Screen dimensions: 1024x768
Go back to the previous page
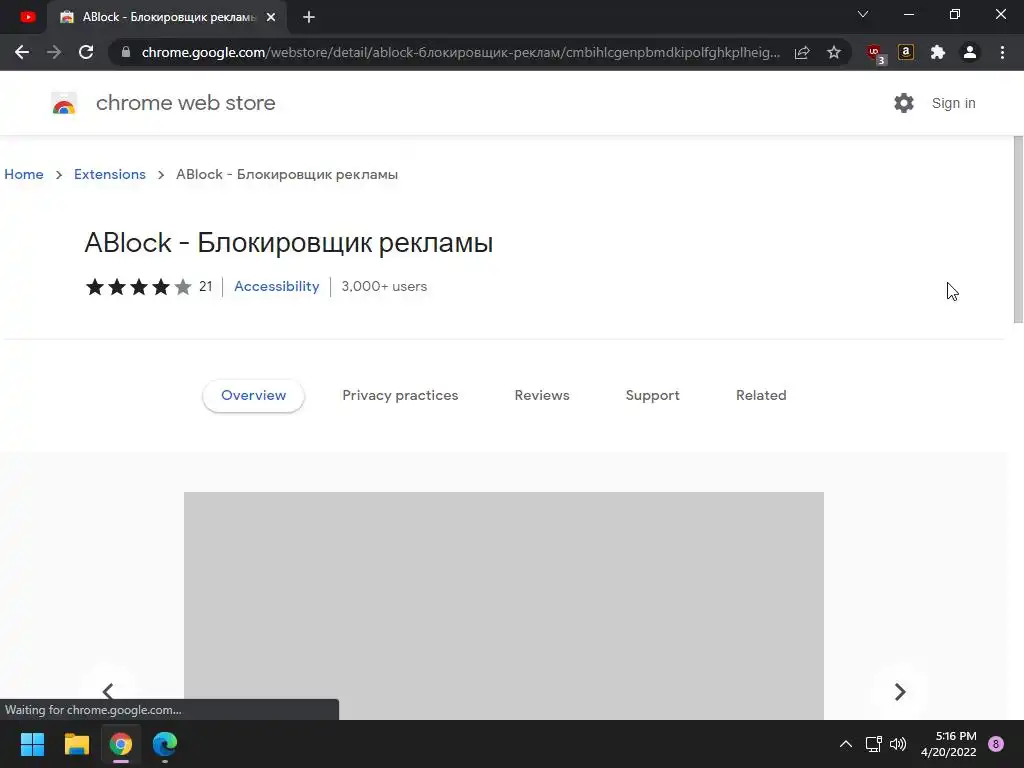[x=22, y=52]
